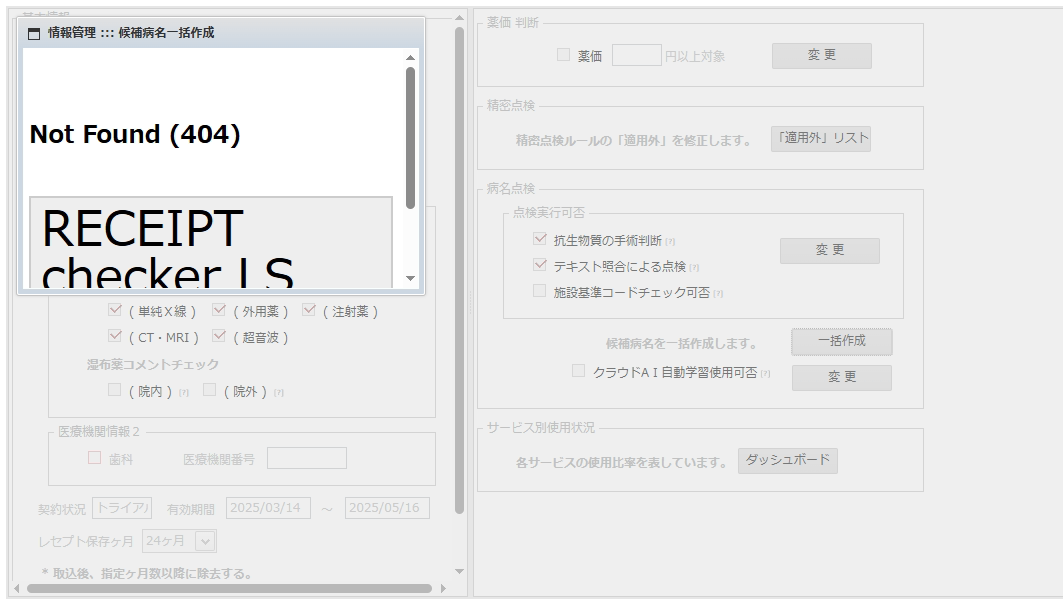Click 変更 button in 点検実行可否 group
This screenshot has width=1063, height=606.
pos(830,251)
